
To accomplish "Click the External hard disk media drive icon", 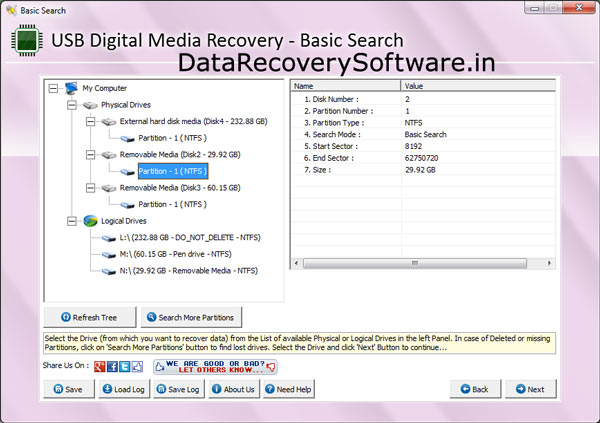I will pos(109,122).
